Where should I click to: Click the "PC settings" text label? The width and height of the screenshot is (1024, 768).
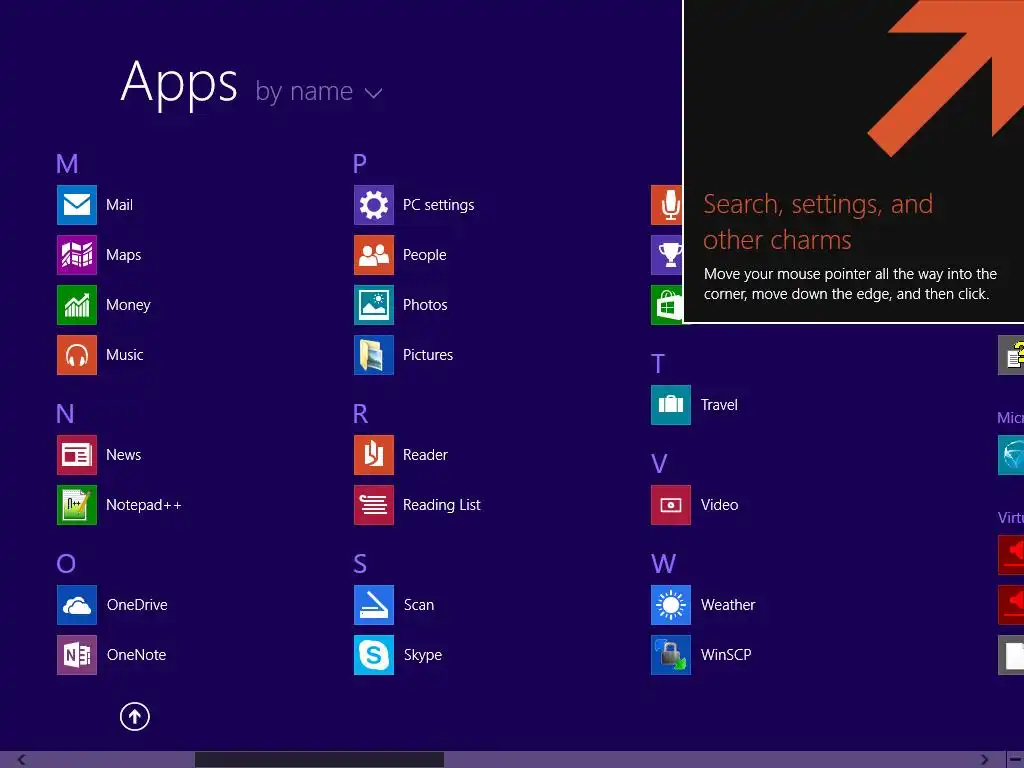click(x=439, y=205)
